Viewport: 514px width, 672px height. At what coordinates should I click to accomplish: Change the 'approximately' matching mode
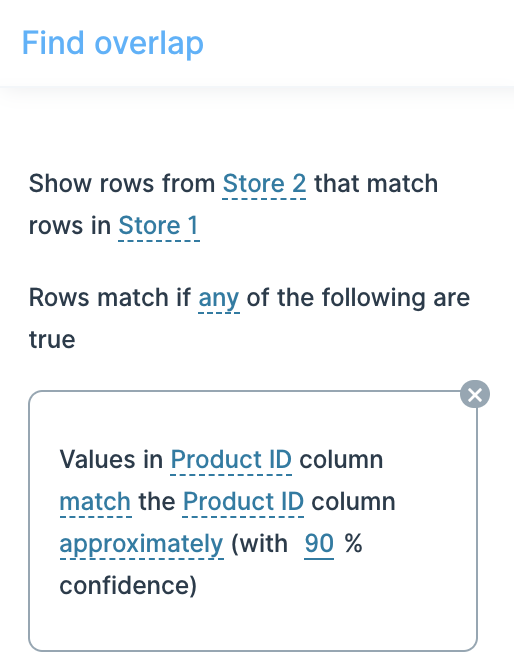tap(141, 544)
